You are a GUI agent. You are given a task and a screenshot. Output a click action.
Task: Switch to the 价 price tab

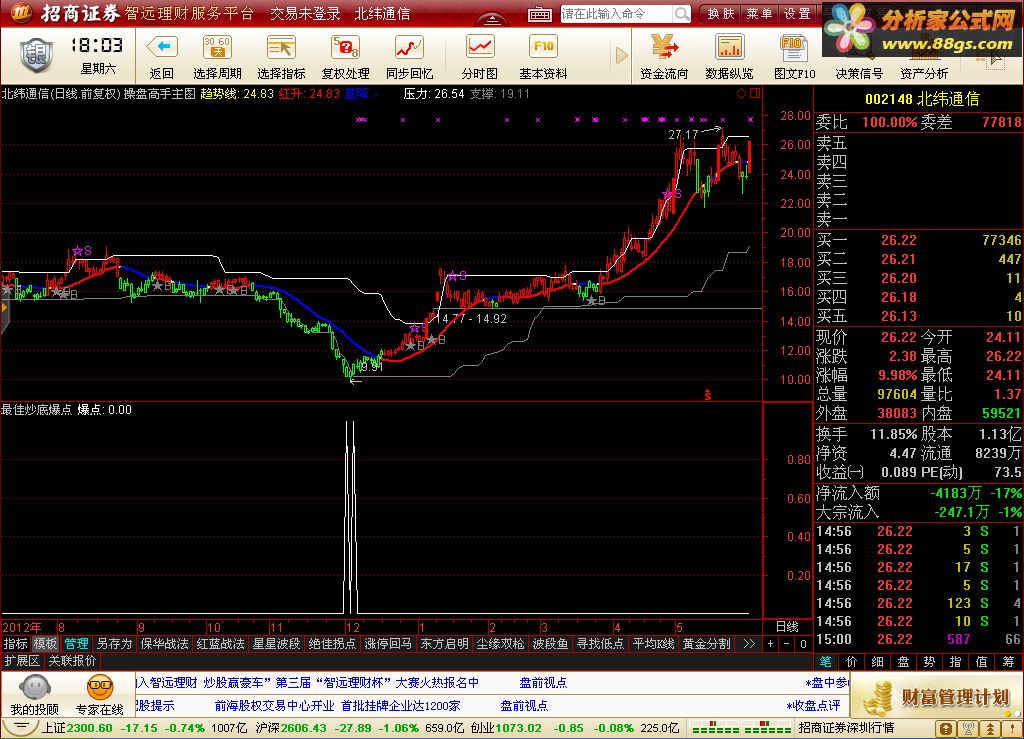coord(852,661)
